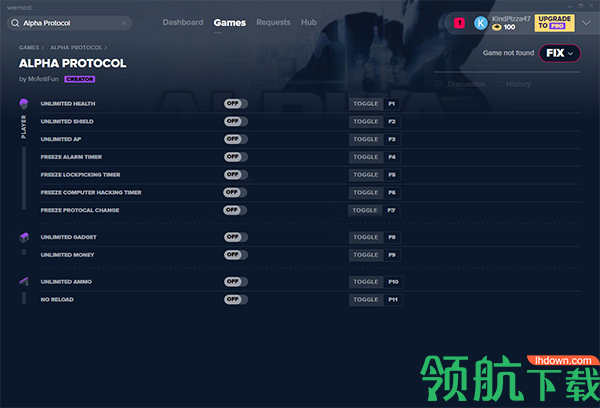
Task: Click the No Reload label
Action: (57, 300)
